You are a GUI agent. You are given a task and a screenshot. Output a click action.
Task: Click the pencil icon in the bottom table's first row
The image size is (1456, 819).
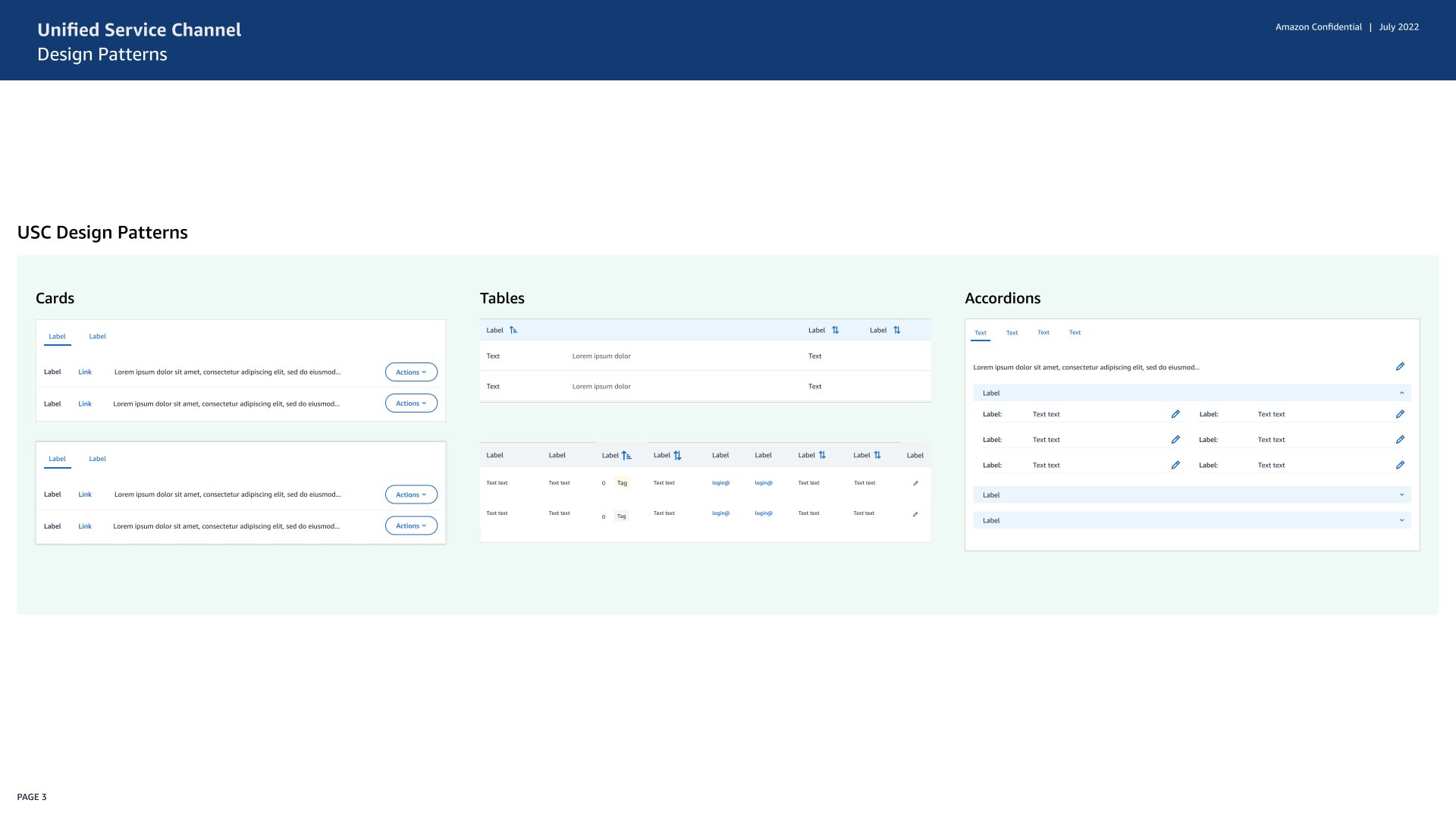pos(915,483)
